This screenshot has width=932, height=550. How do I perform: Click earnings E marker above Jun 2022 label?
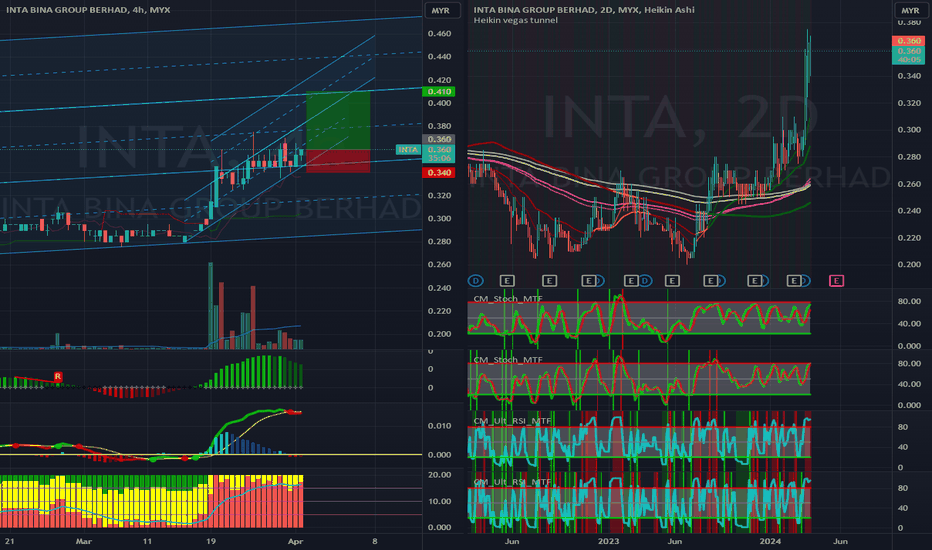tap(507, 281)
